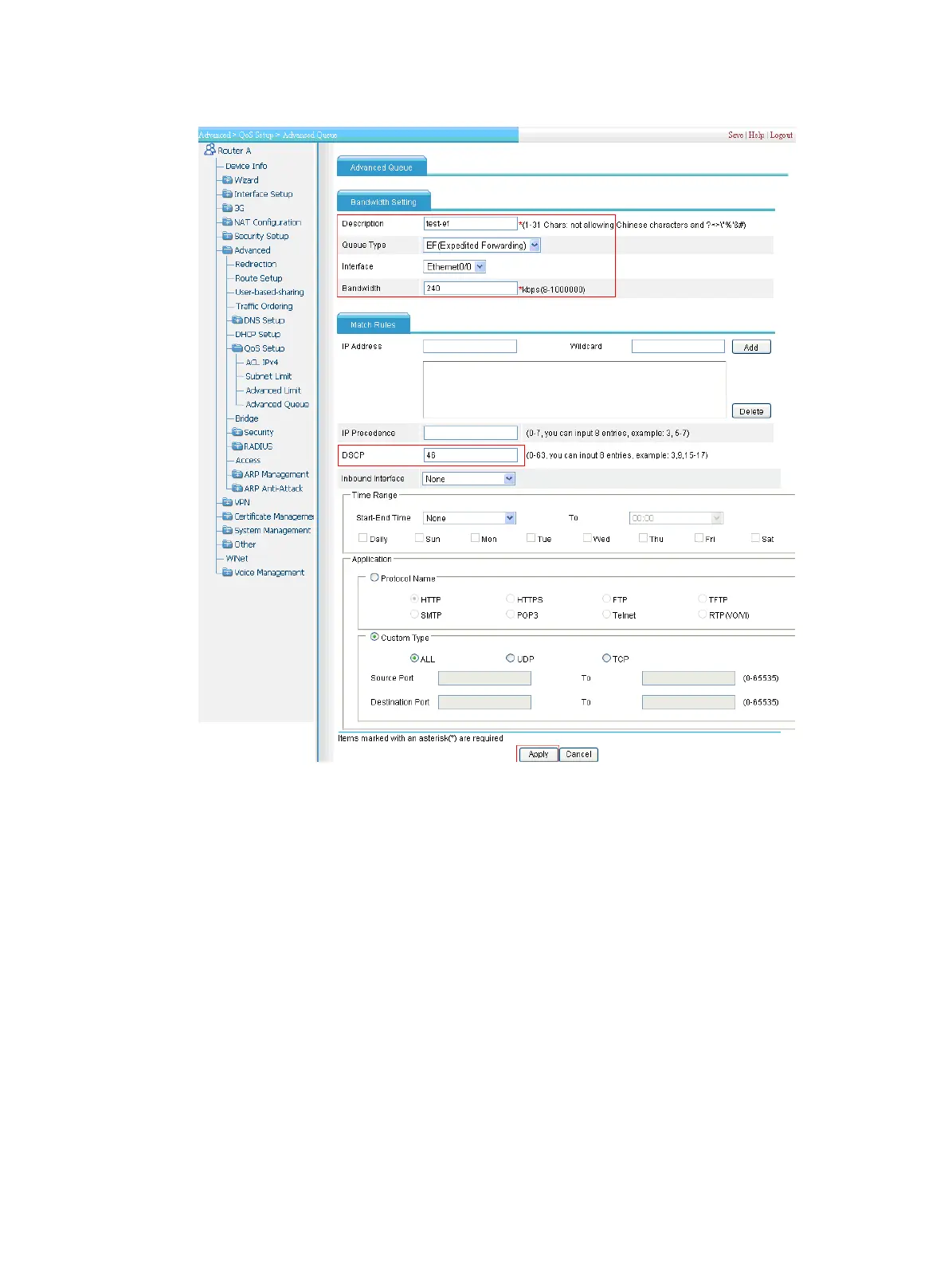Open the 3G folder icon

point(227,208)
